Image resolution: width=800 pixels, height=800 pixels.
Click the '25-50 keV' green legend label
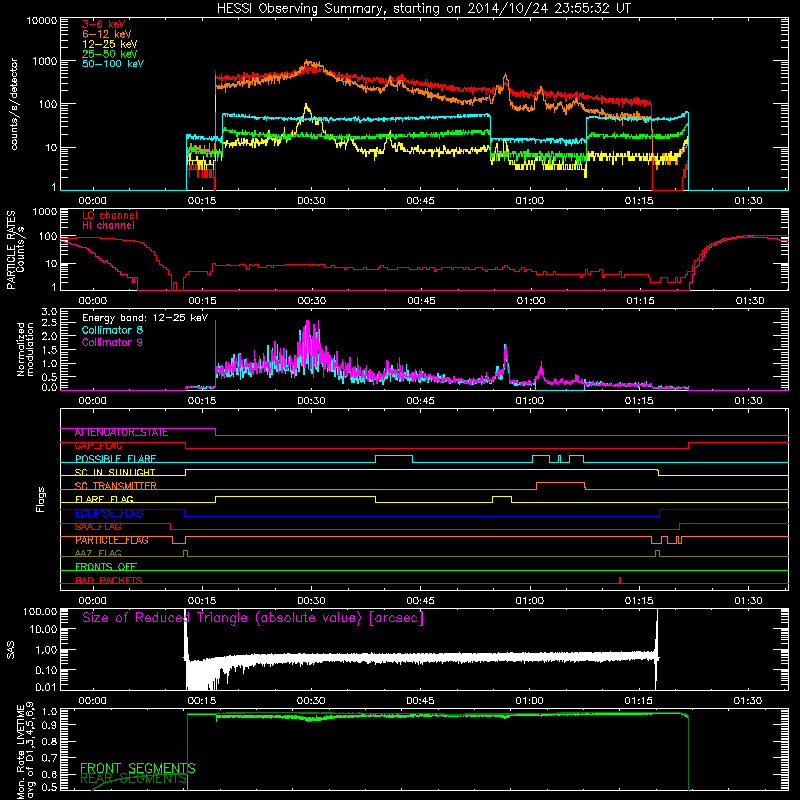[x=110, y=54]
